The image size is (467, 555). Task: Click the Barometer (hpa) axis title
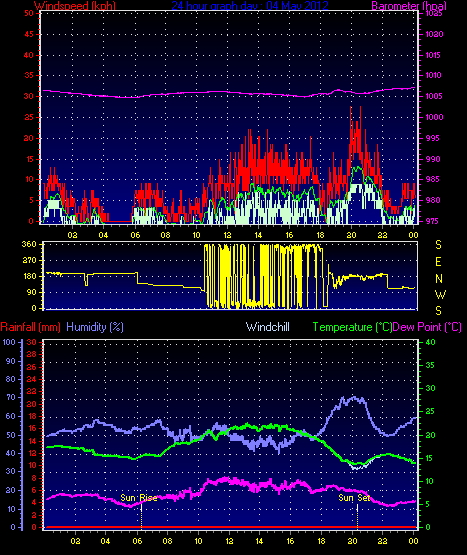click(x=409, y=5)
